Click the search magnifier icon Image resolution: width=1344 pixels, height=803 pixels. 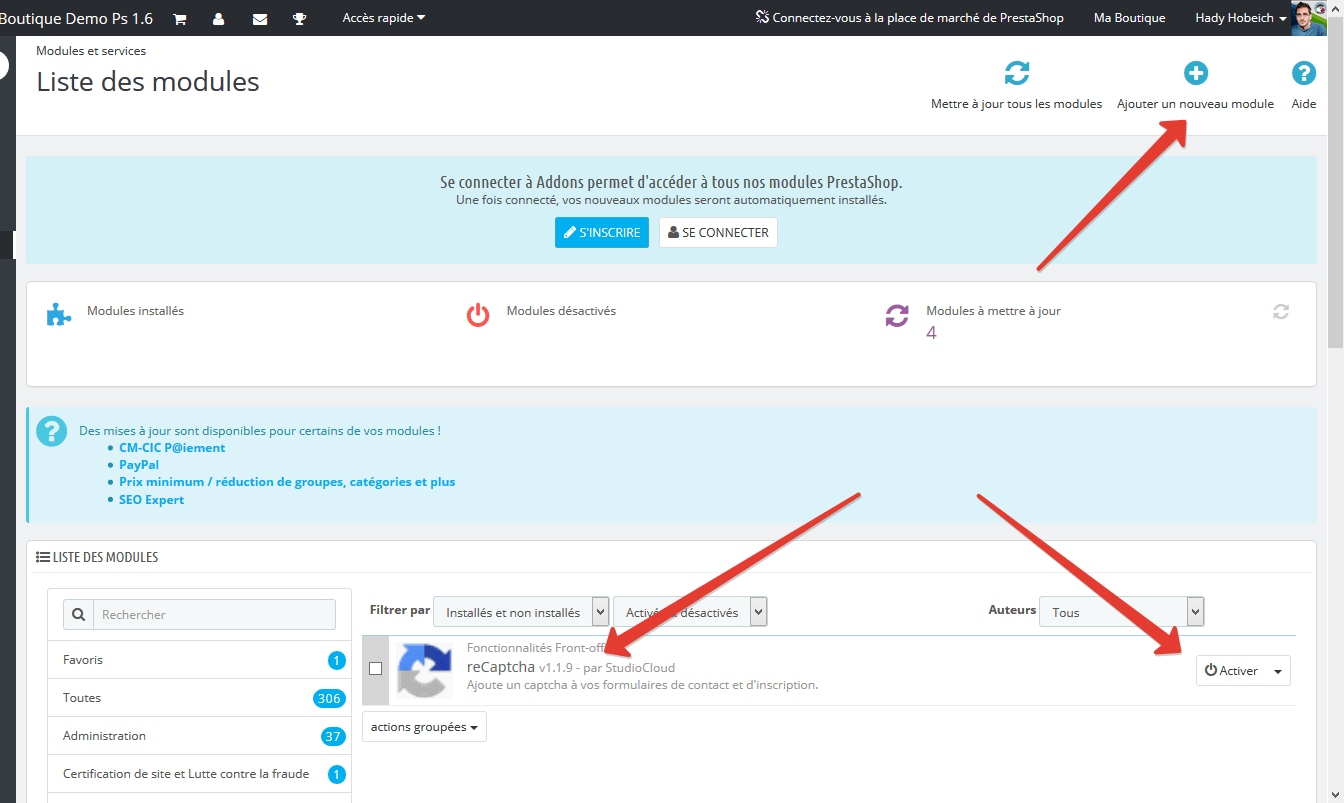point(79,614)
